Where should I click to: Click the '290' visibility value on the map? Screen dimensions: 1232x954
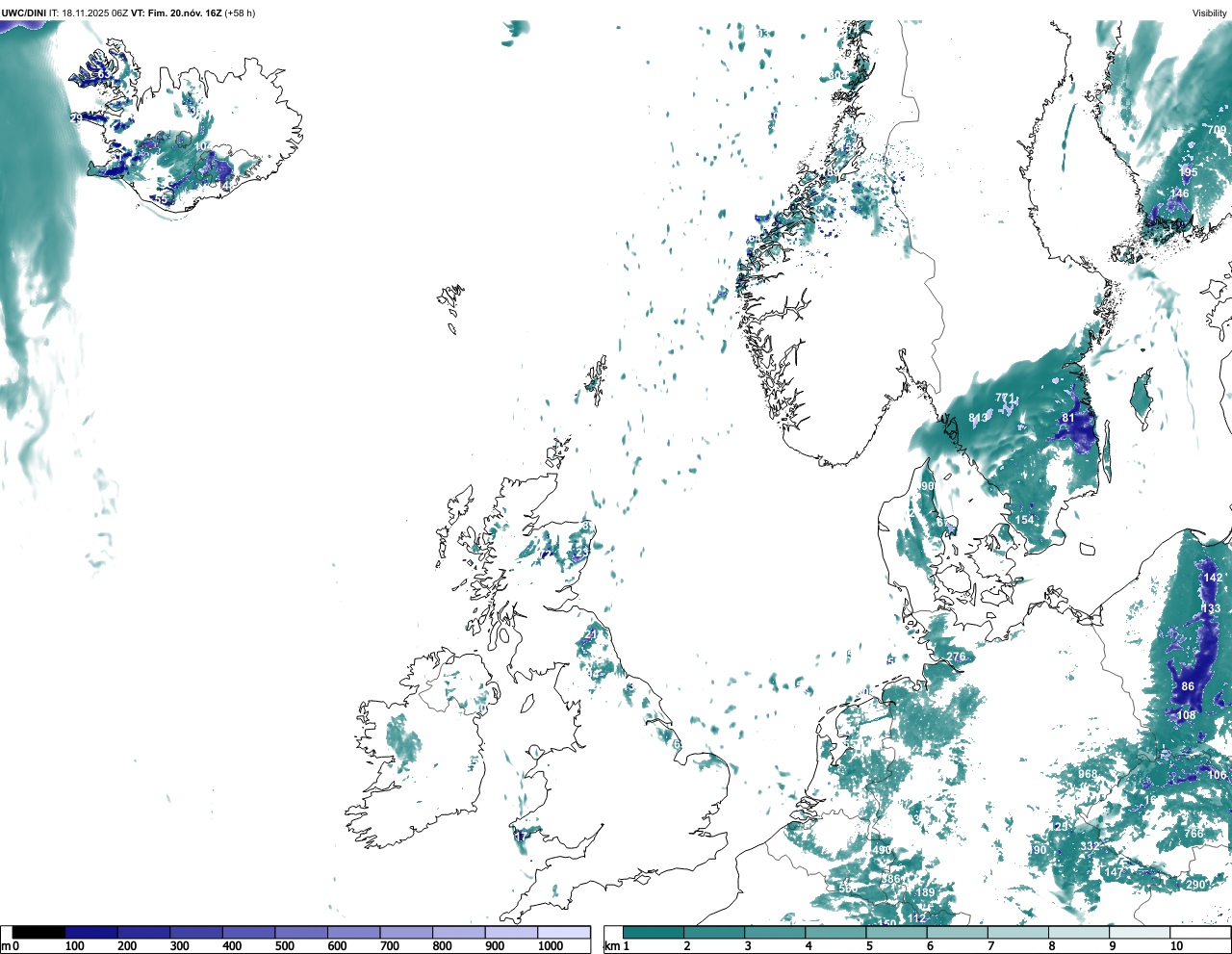coord(1195,885)
